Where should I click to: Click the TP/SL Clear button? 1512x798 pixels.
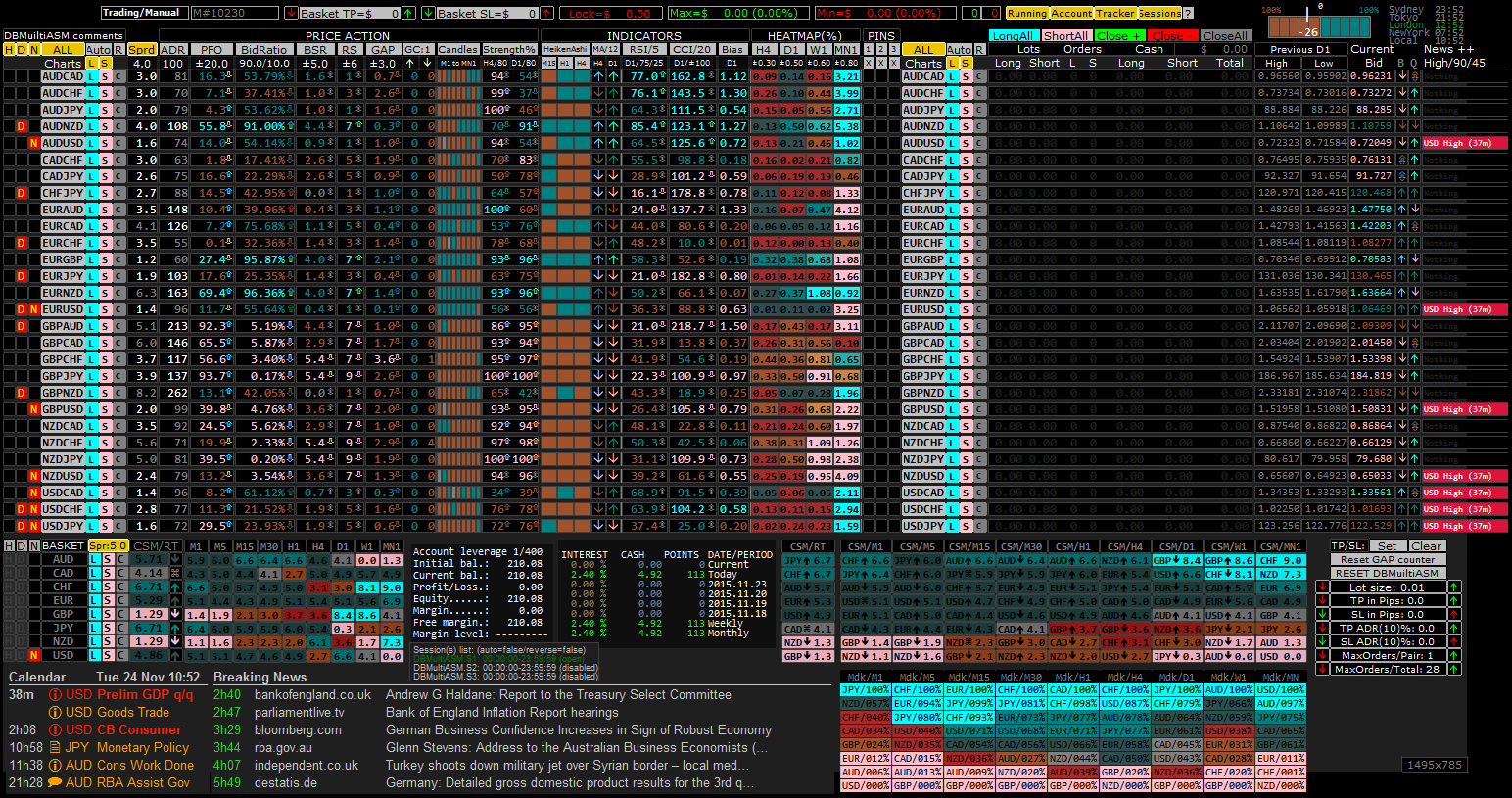pos(1426,545)
